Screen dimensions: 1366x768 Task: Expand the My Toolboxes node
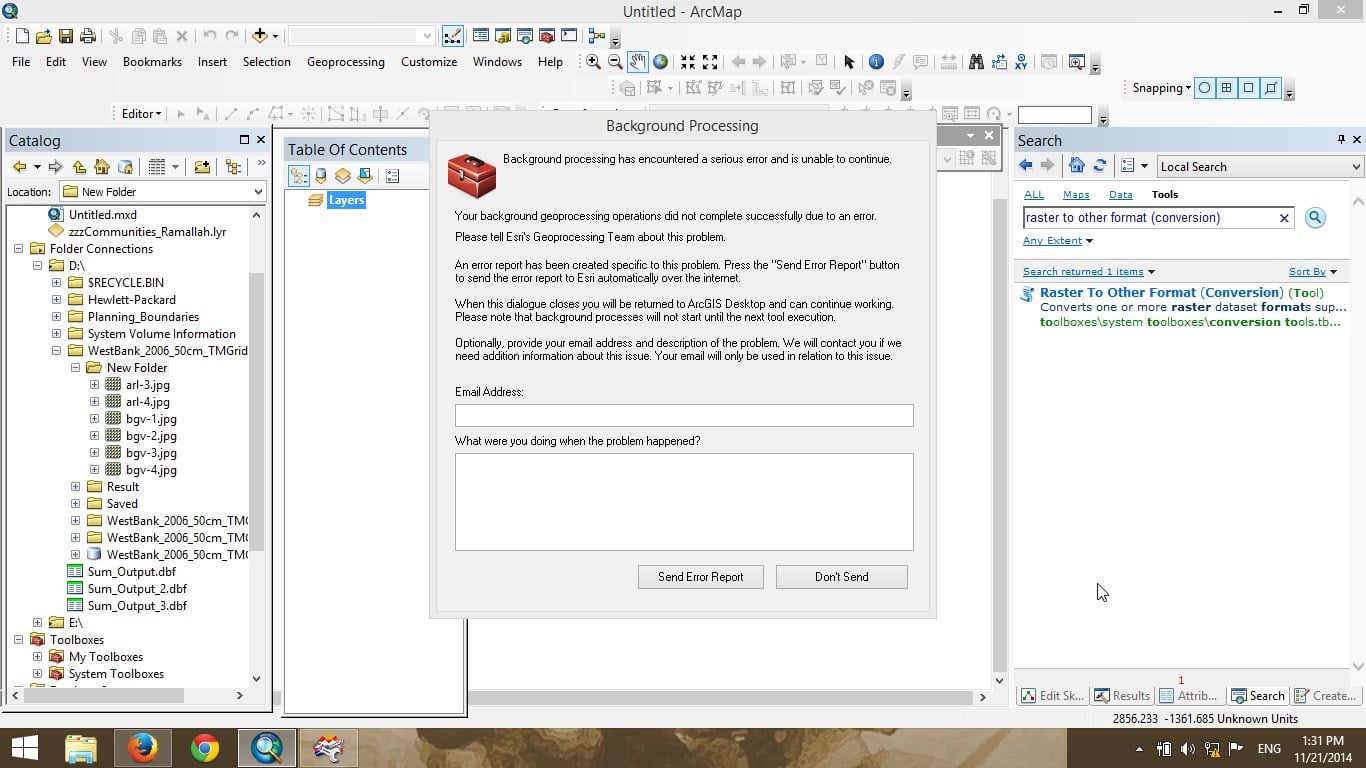pyautogui.click(x=37, y=657)
